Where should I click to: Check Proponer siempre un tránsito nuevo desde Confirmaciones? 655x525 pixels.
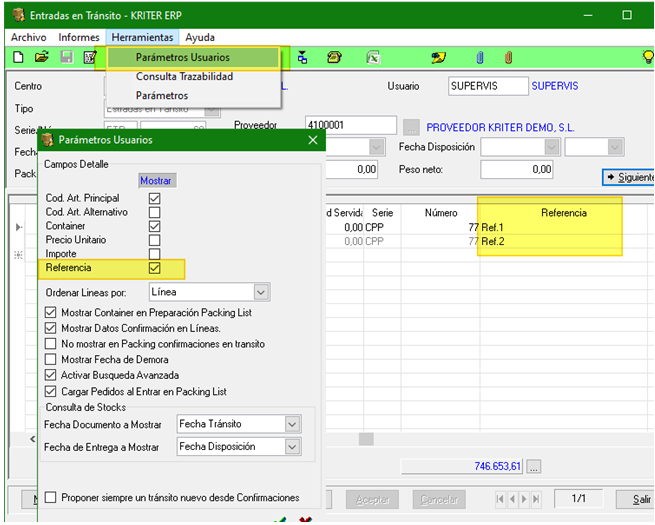[x=51, y=497]
